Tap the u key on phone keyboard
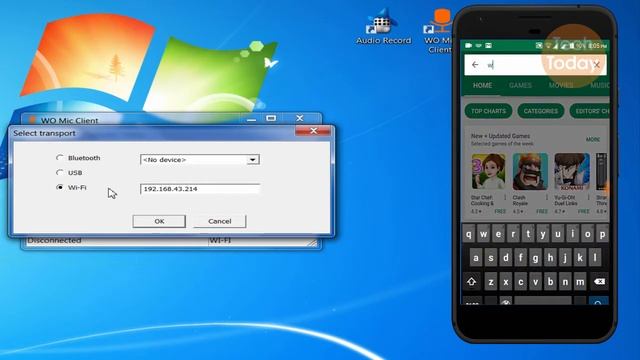 [x=558, y=234]
